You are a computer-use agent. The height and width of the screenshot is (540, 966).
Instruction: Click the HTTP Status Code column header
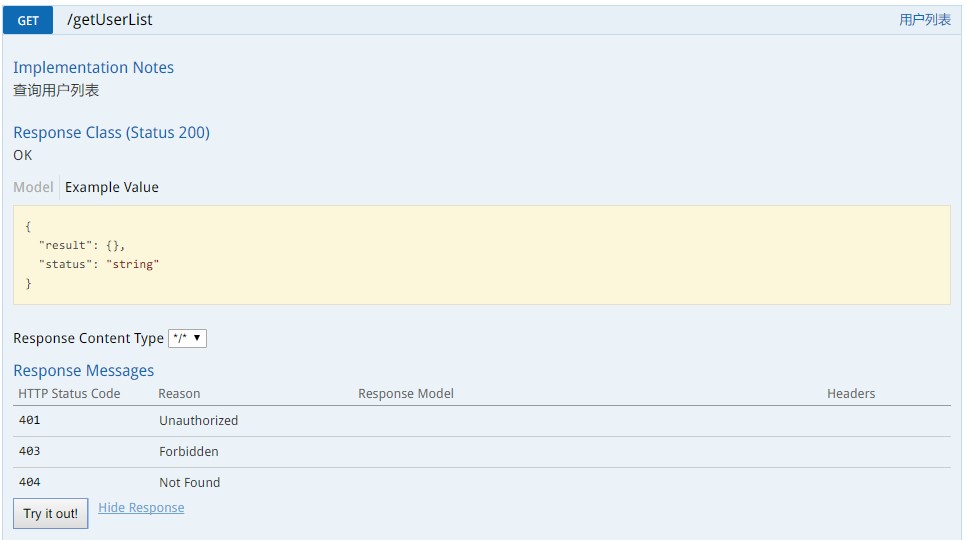(69, 394)
